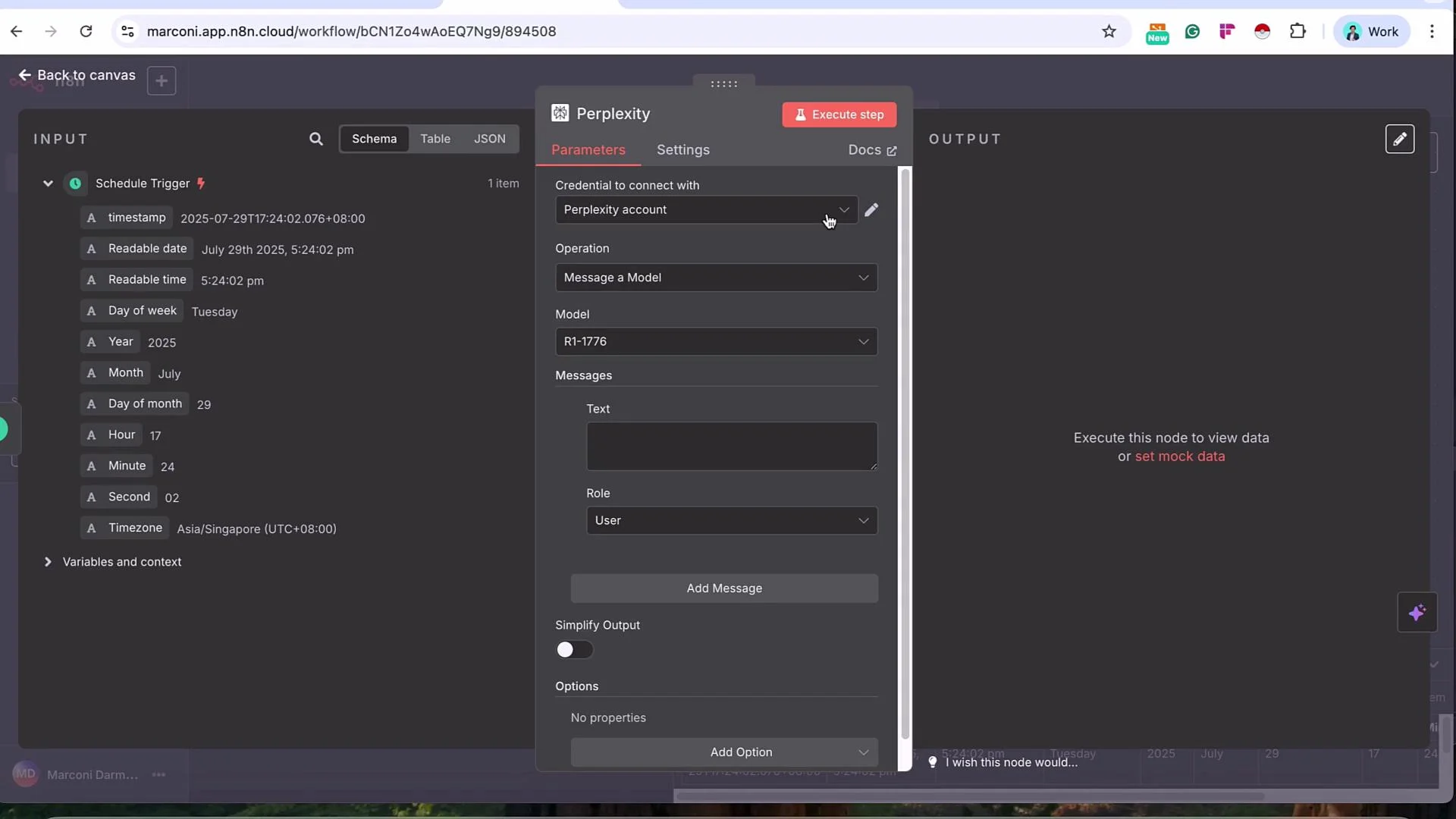This screenshot has width=1456, height=819.
Task: Open the pink F-shaped extension icon
Action: tap(1227, 31)
